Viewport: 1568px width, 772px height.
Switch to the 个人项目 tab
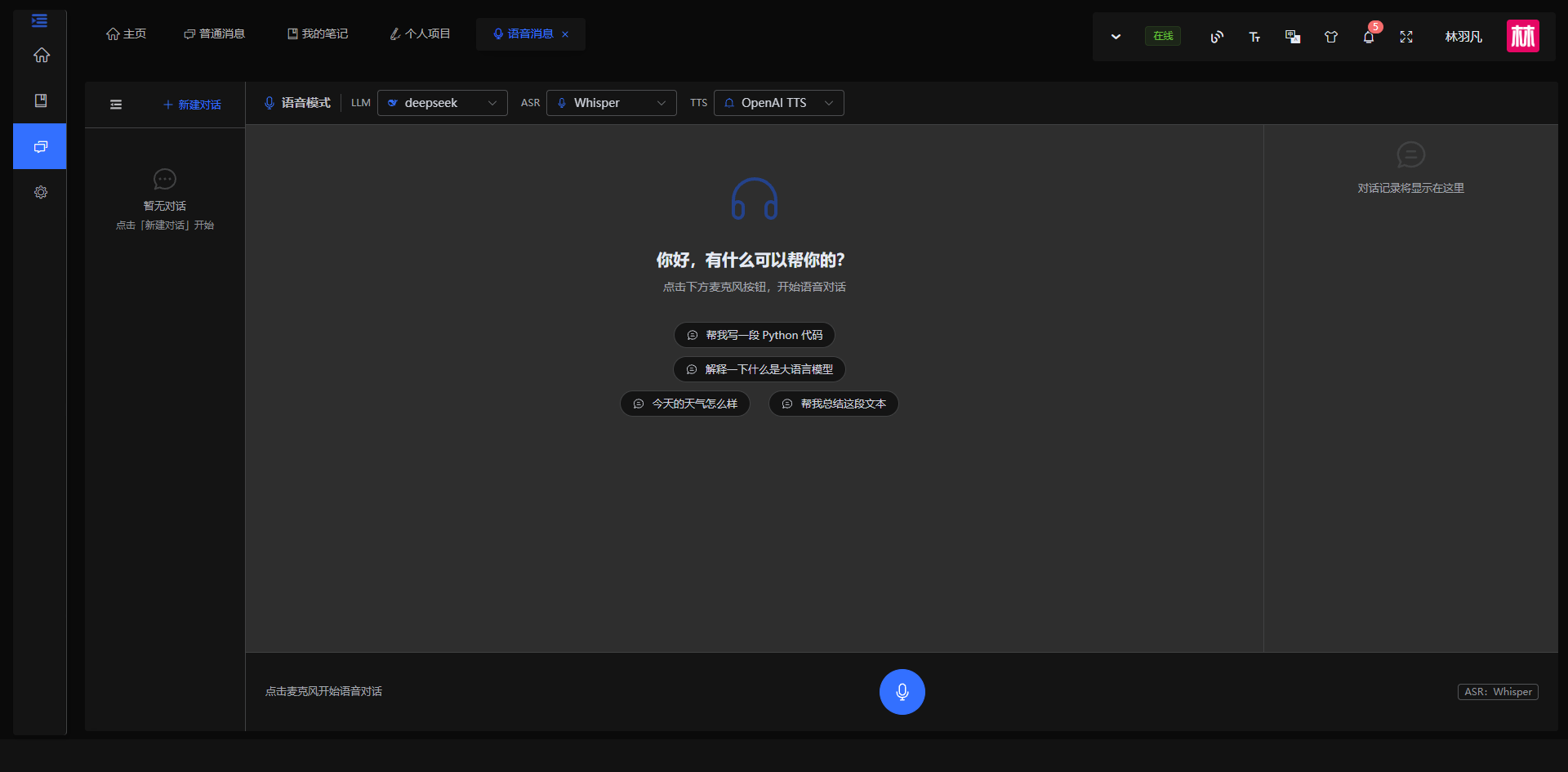pyautogui.click(x=420, y=33)
